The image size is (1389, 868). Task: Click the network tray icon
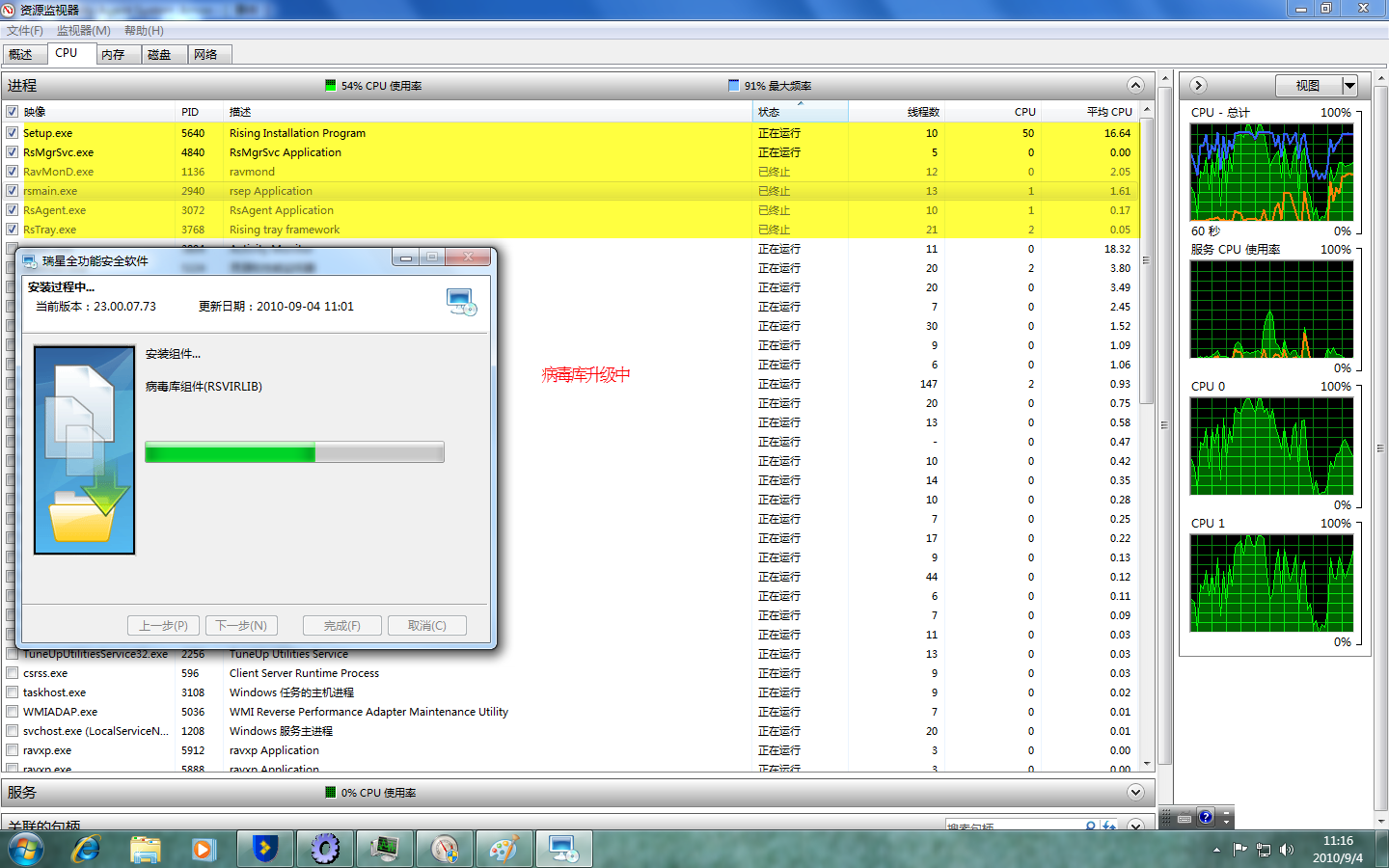1264,850
